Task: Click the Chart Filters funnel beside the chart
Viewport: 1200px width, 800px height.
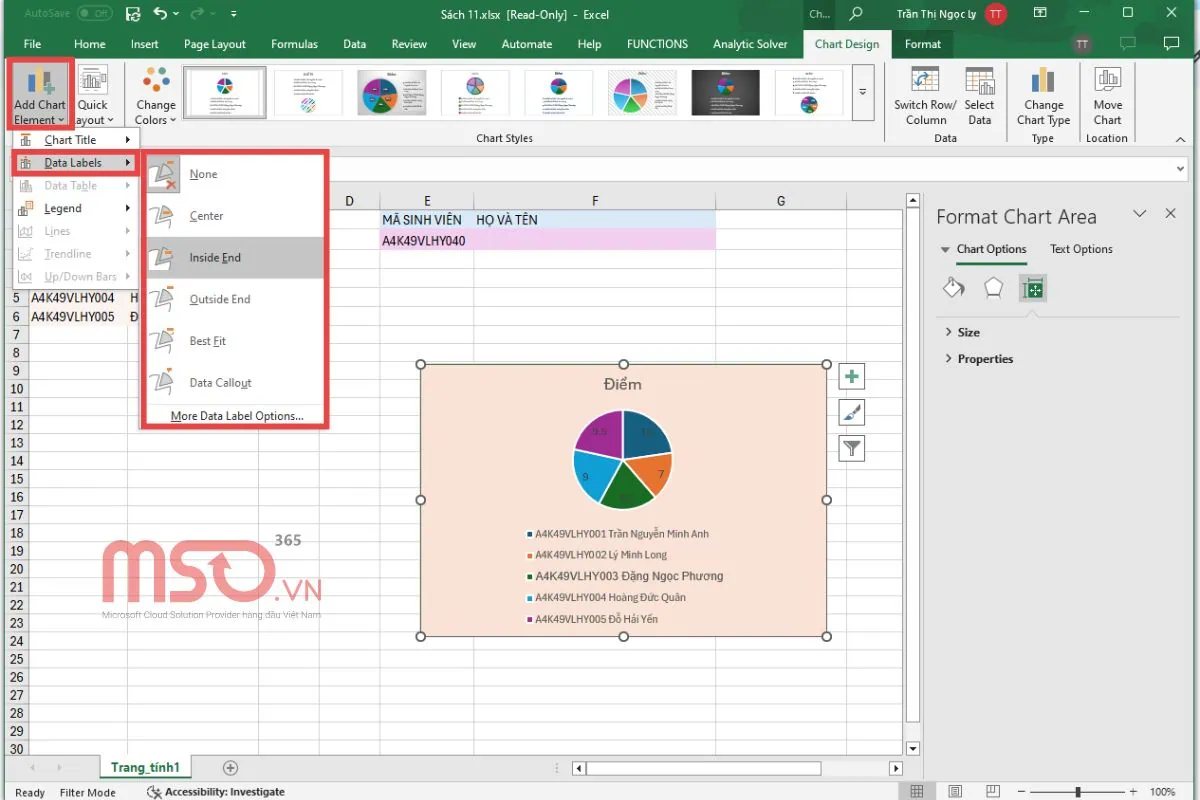Action: pos(851,448)
